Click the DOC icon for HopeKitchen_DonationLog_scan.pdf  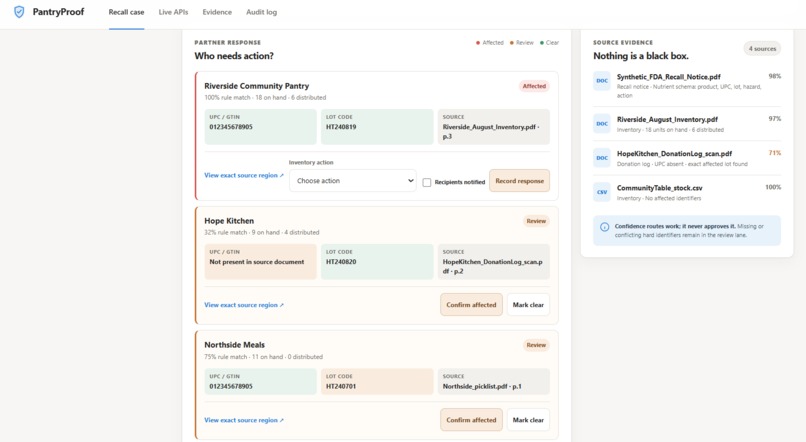coord(602,158)
